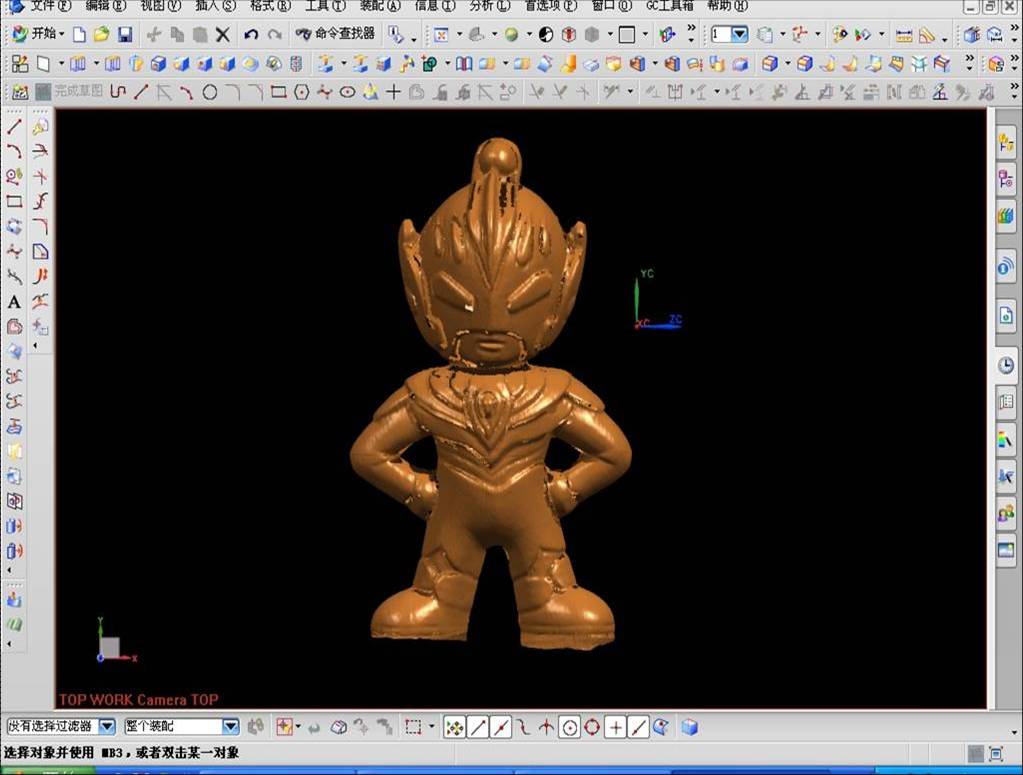Click the rectangle tool in the left sidebar

click(14, 202)
